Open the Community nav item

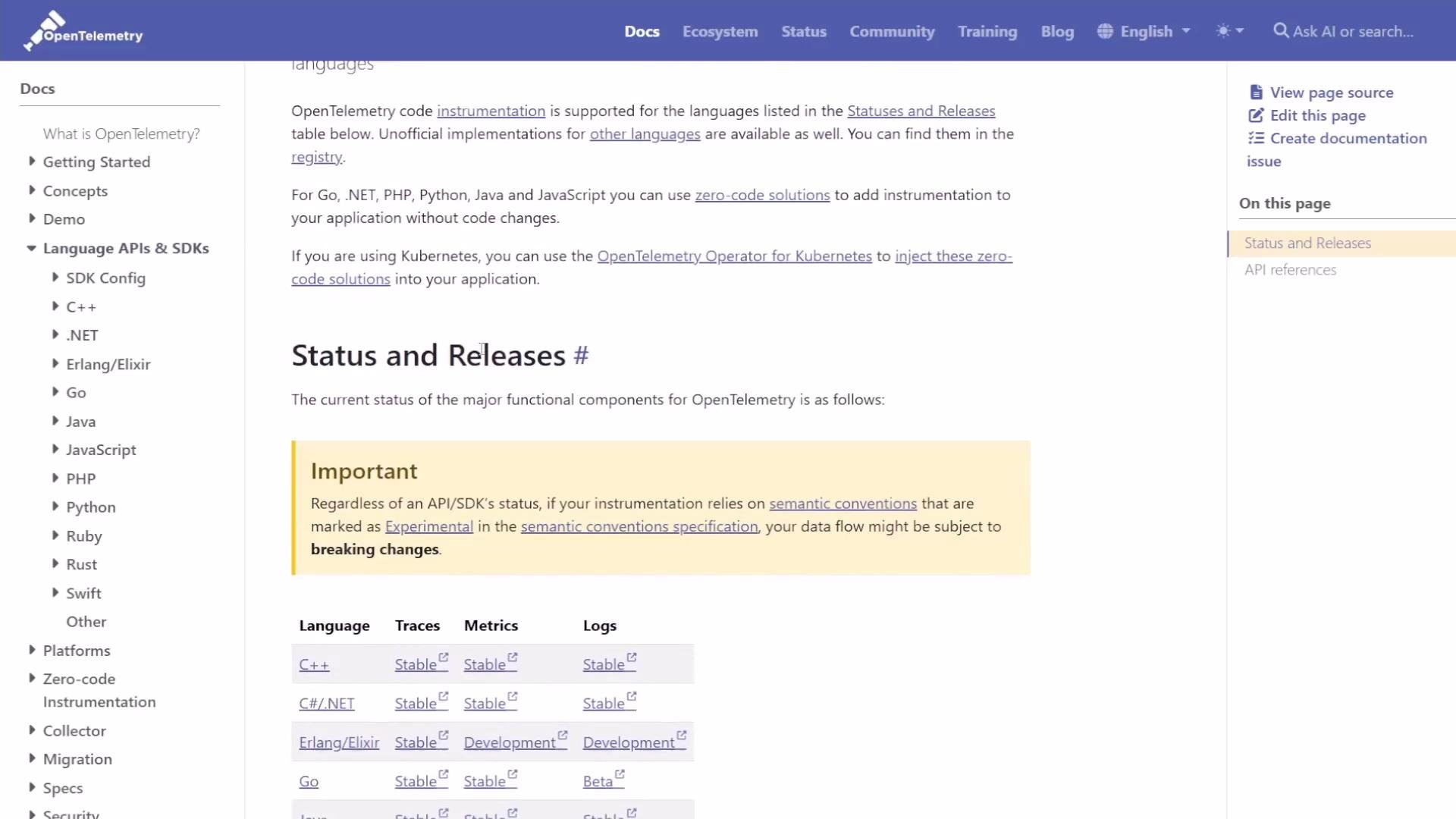[x=892, y=31]
